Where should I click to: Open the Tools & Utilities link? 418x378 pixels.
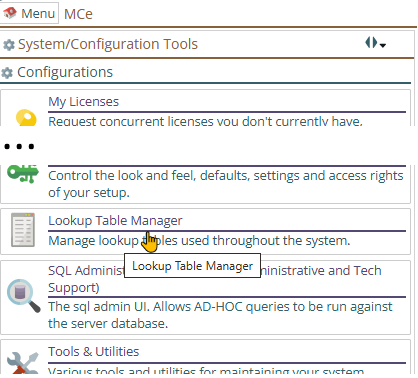point(94,352)
